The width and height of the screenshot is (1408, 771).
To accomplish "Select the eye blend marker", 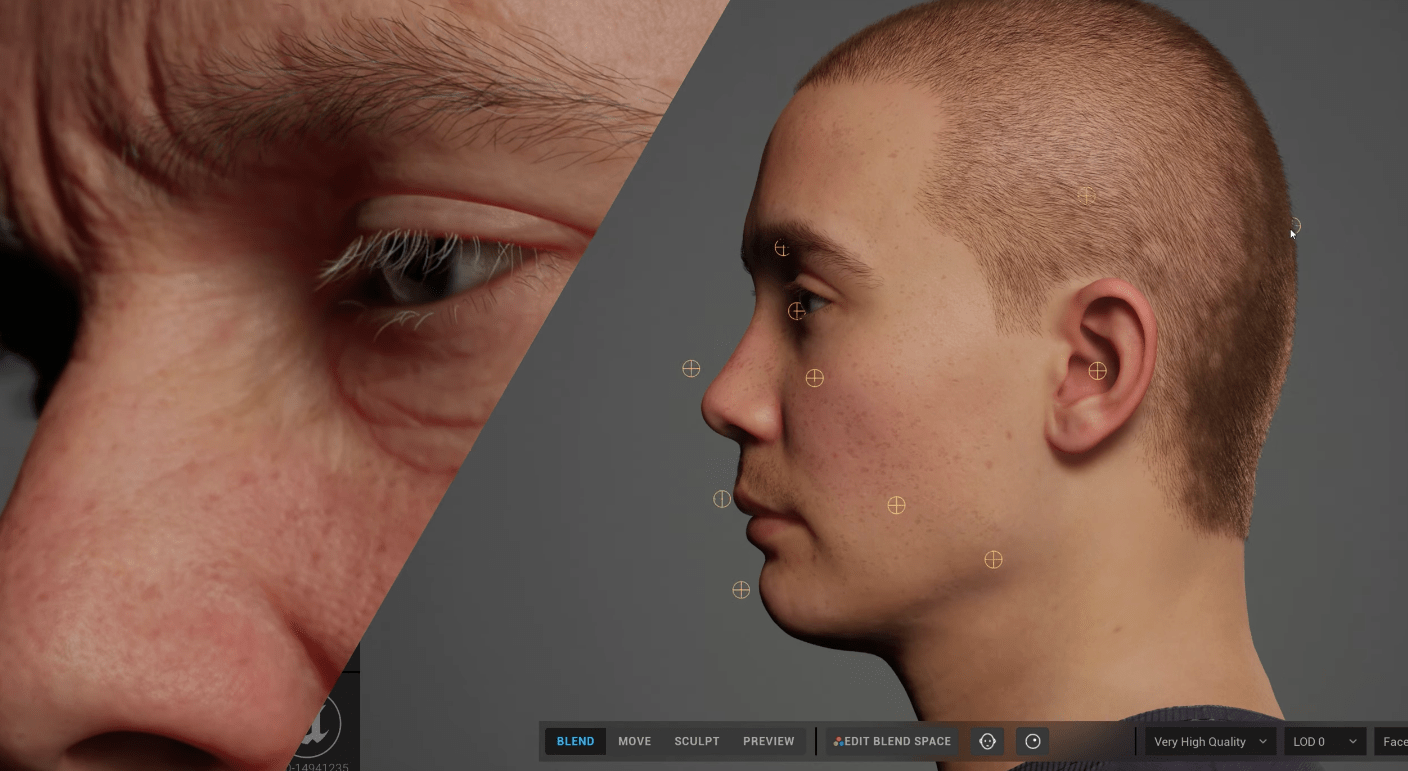I will click(x=796, y=311).
